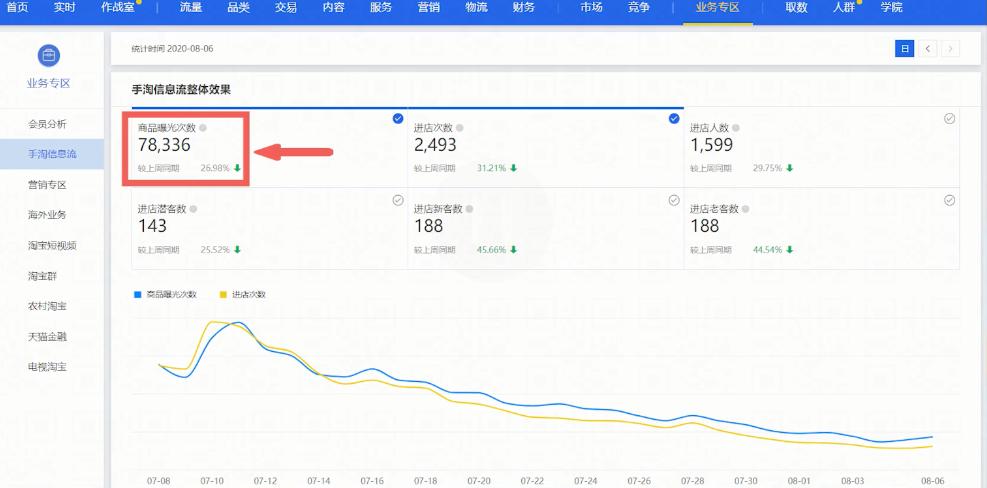
Task: Open the 品类 top tab
Action: coord(239,8)
